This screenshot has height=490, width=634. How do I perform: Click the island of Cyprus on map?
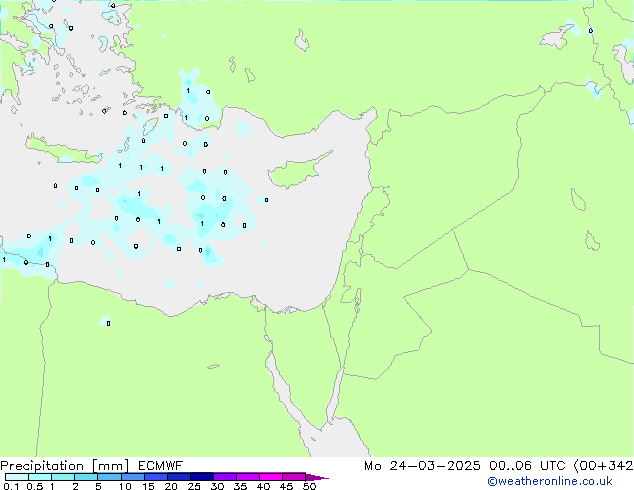point(295,171)
